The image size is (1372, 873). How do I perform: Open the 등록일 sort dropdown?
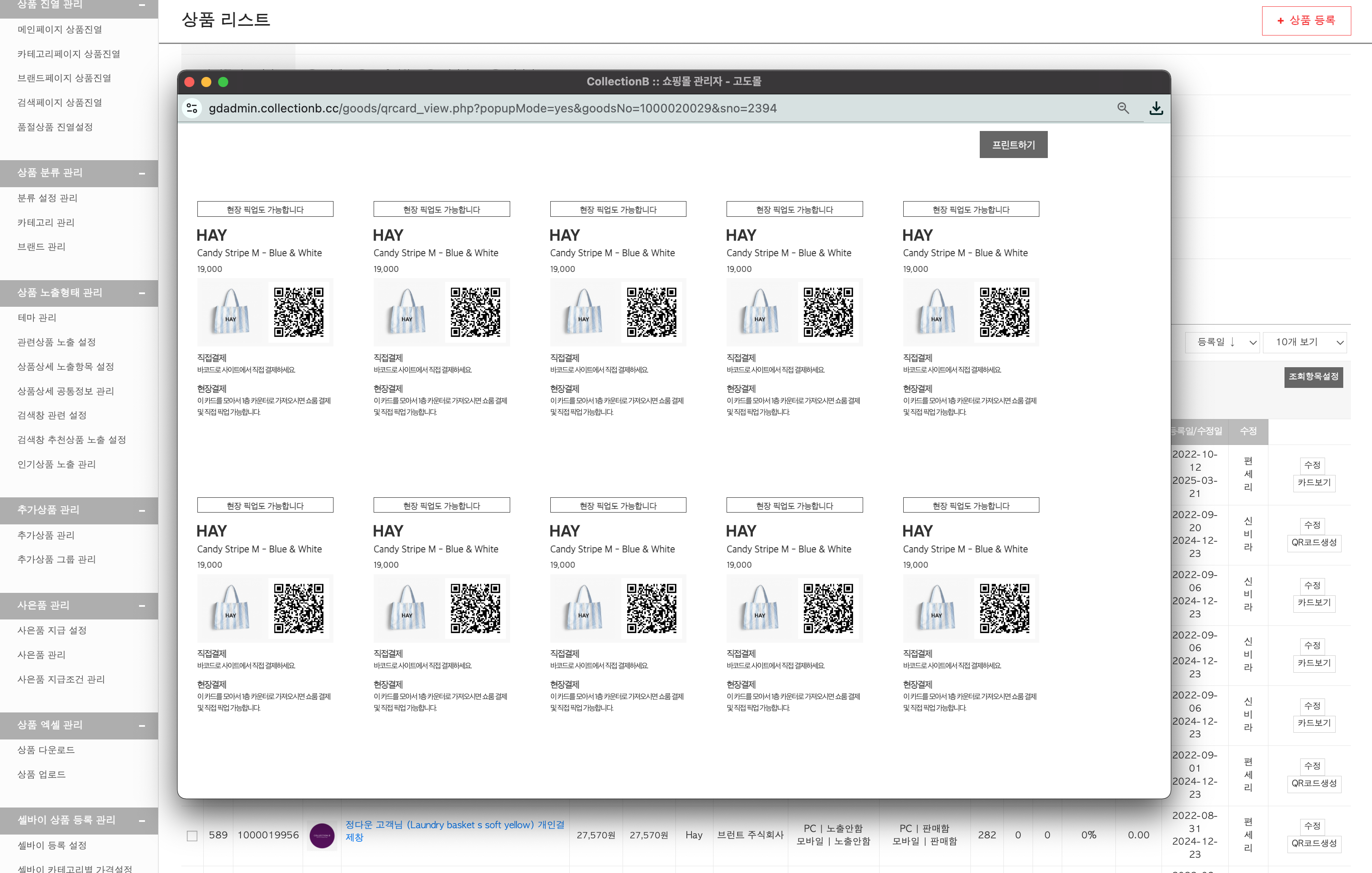point(1222,342)
